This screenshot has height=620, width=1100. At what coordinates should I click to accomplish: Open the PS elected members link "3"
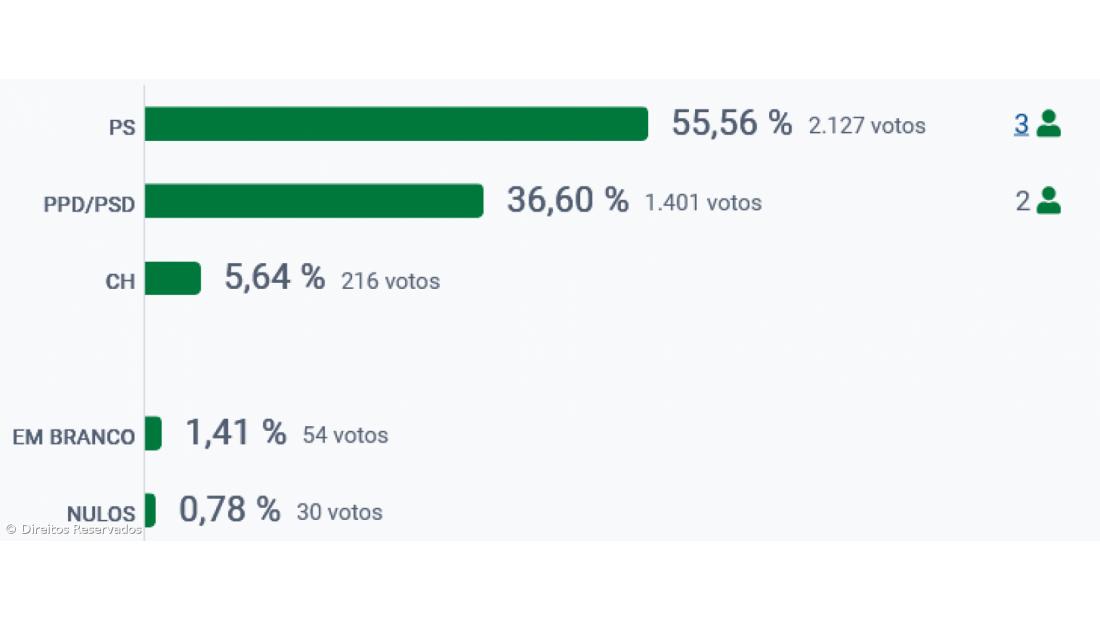point(1021,124)
